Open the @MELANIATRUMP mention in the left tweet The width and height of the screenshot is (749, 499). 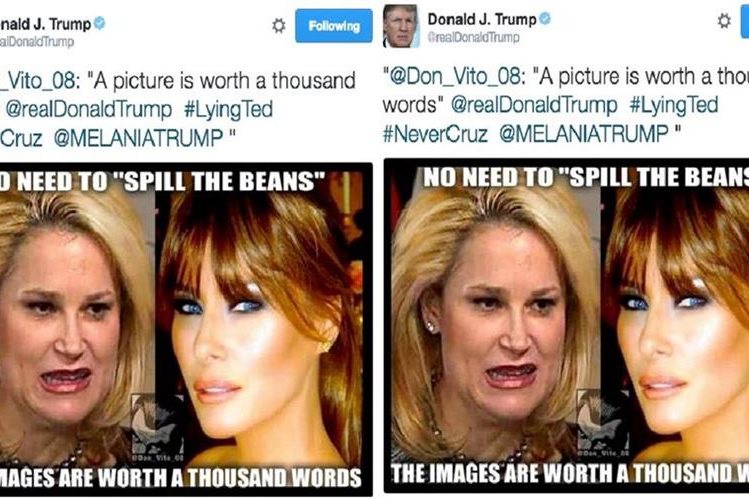click(139, 138)
